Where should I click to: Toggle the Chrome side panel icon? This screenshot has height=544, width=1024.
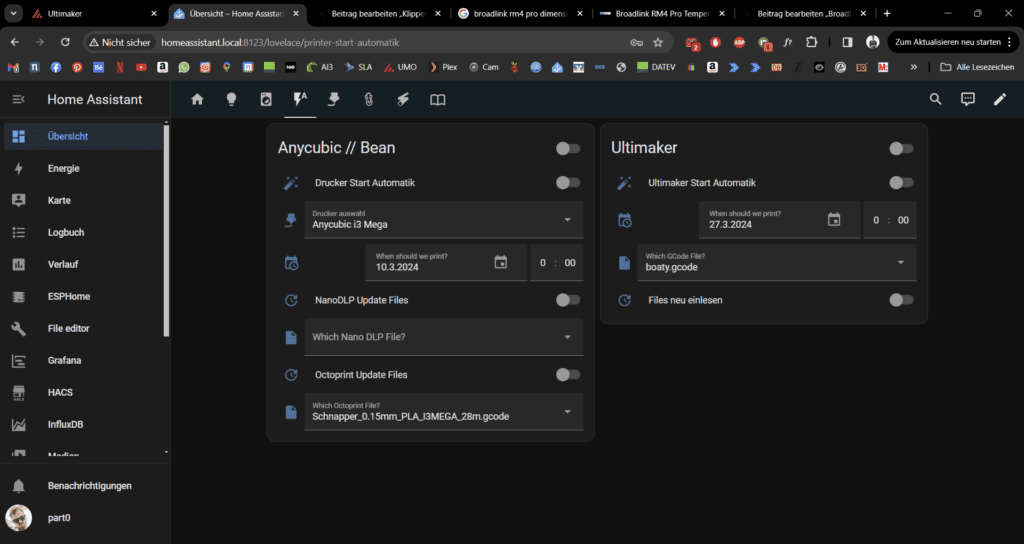click(847, 42)
